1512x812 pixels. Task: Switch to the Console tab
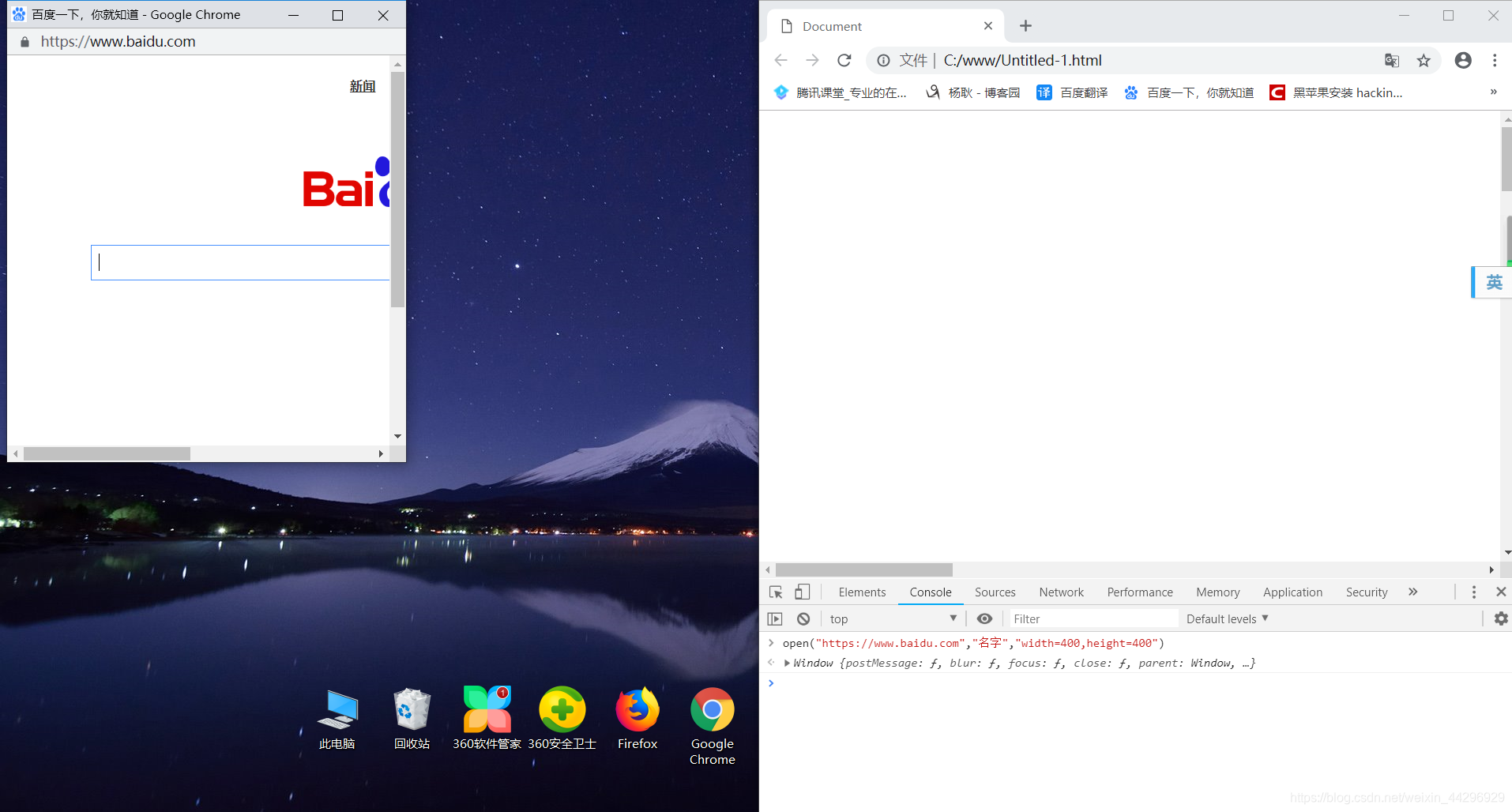tap(931, 592)
